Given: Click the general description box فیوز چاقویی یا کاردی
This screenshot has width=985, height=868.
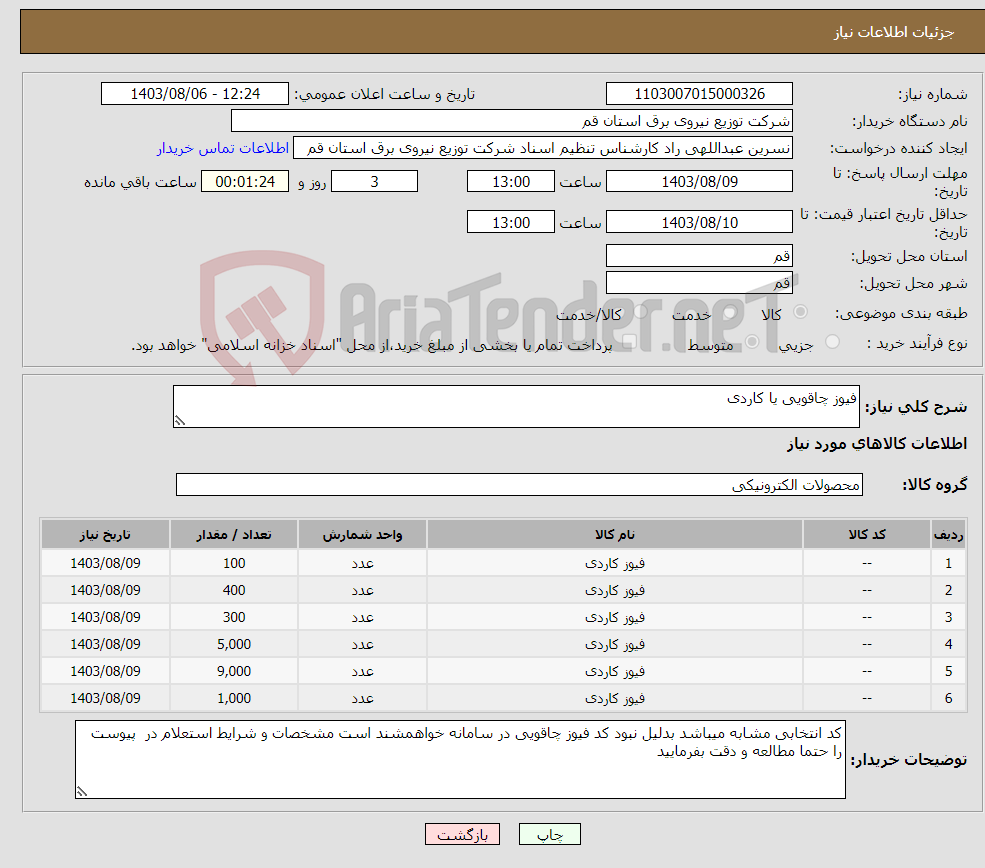Looking at the screenshot, I should coord(516,406).
